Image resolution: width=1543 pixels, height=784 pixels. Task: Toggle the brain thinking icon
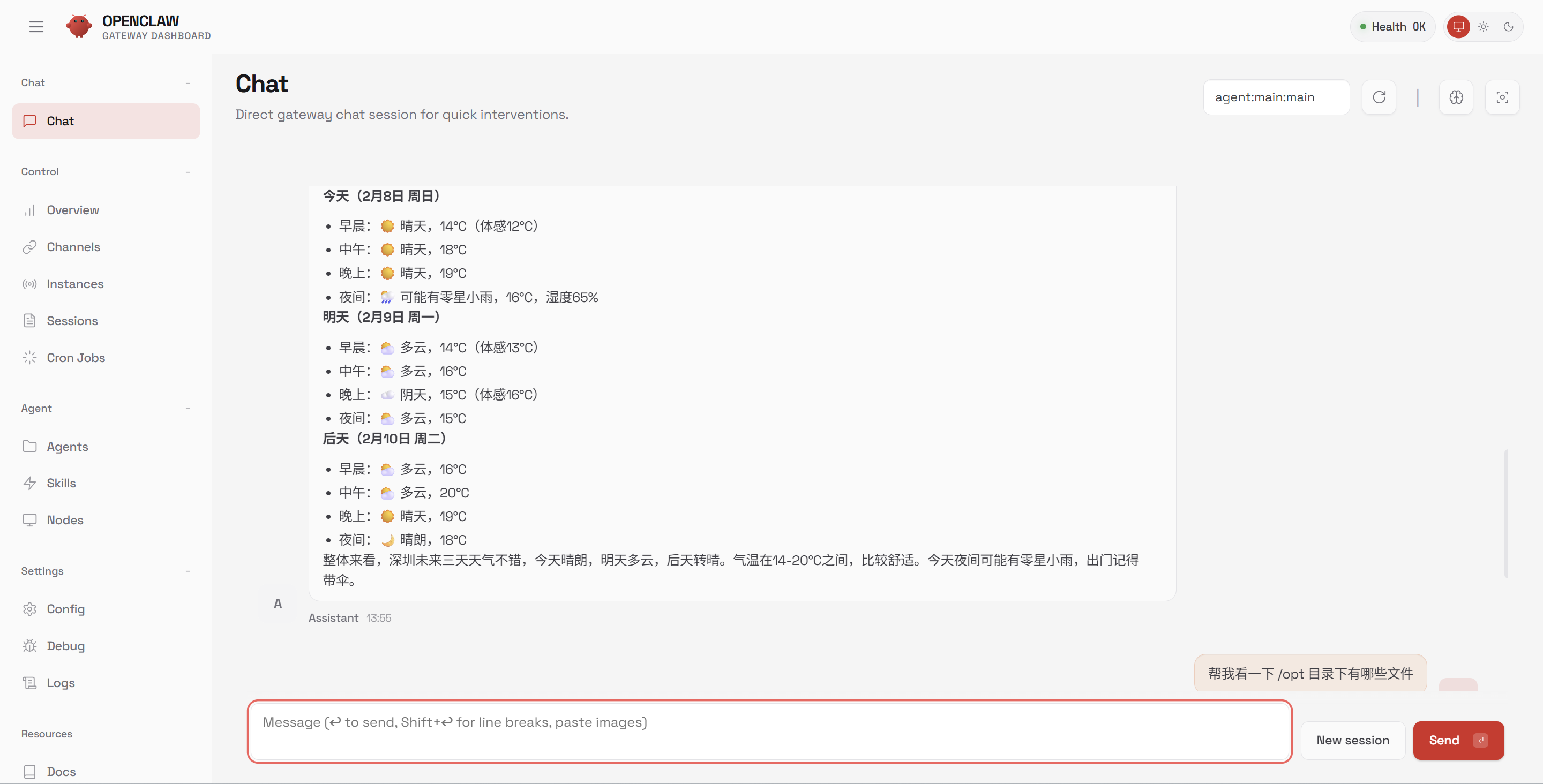(x=1456, y=97)
